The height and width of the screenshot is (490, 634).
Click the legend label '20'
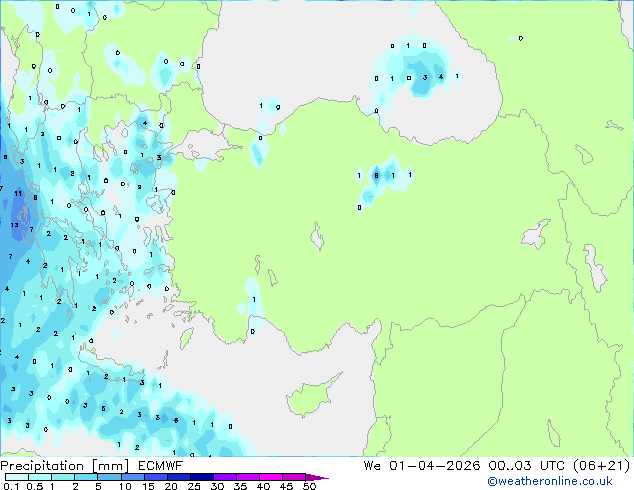click(x=171, y=486)
